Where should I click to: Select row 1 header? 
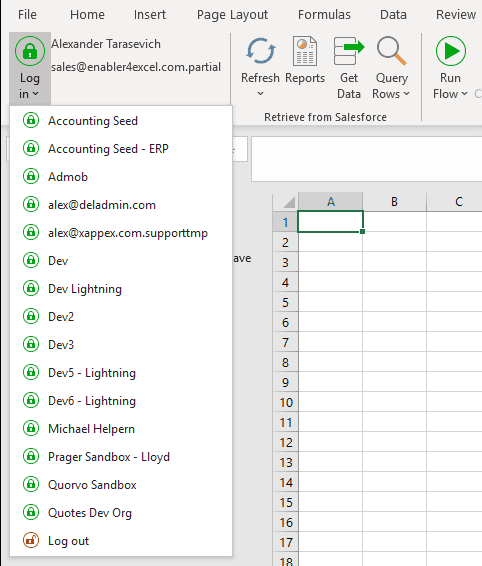click(285, 222)
